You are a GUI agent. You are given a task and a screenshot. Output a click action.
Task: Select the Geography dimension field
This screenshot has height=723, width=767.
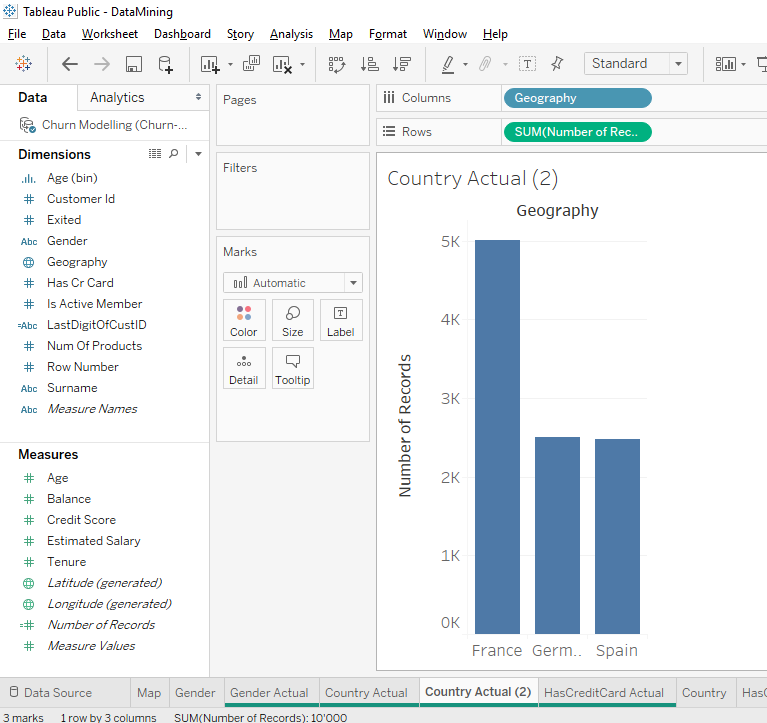point(77,262)
